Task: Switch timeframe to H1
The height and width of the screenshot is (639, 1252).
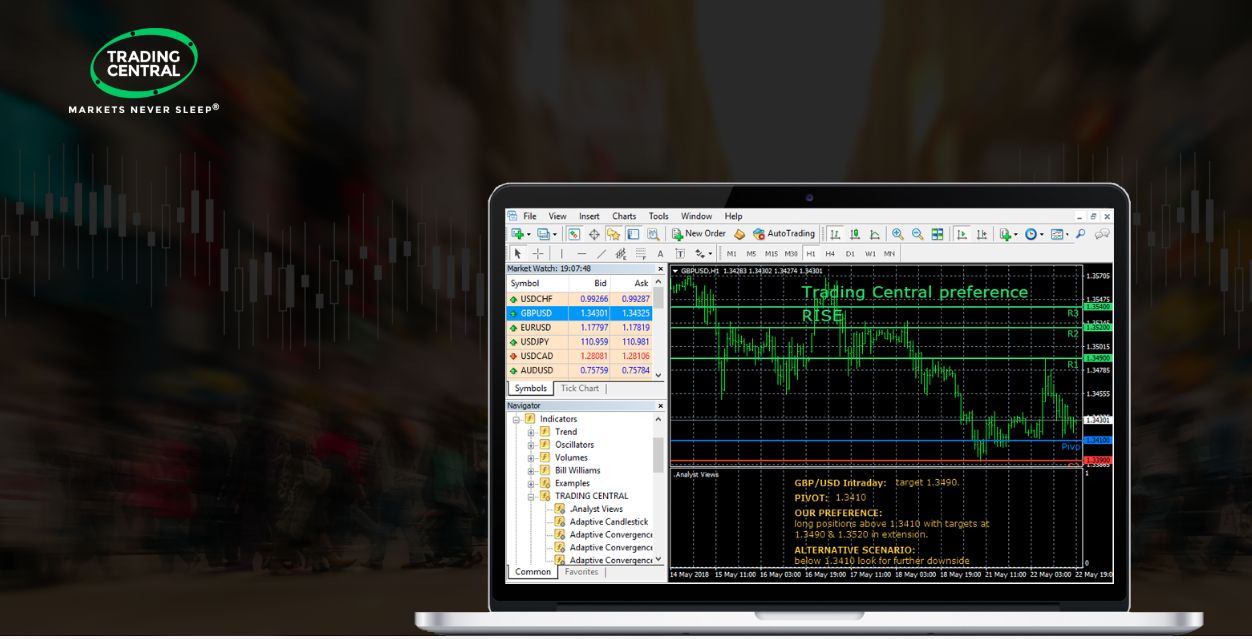Action: tap(811, 254)
